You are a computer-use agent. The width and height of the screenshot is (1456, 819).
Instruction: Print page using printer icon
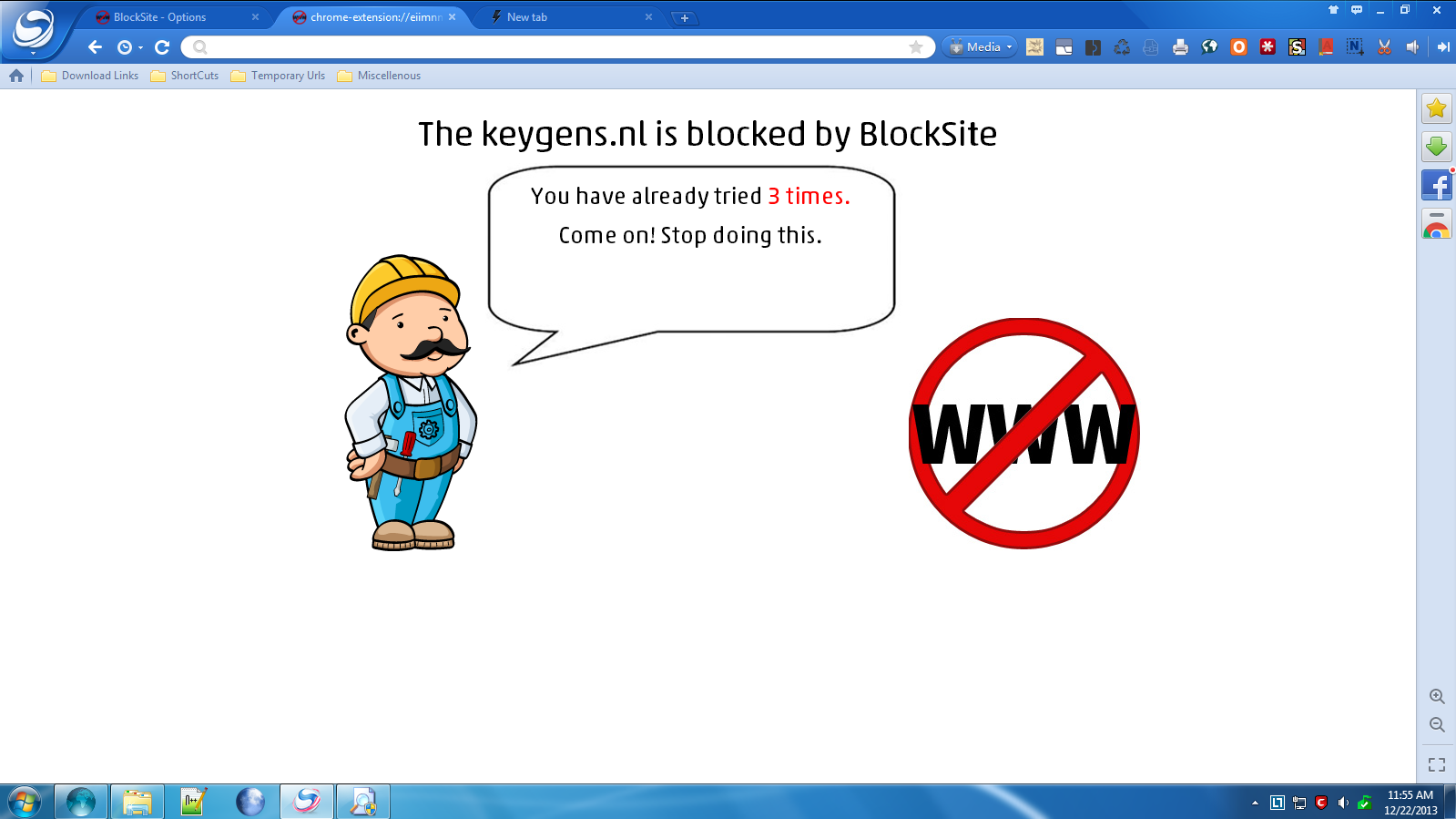tap(1180, 47)
